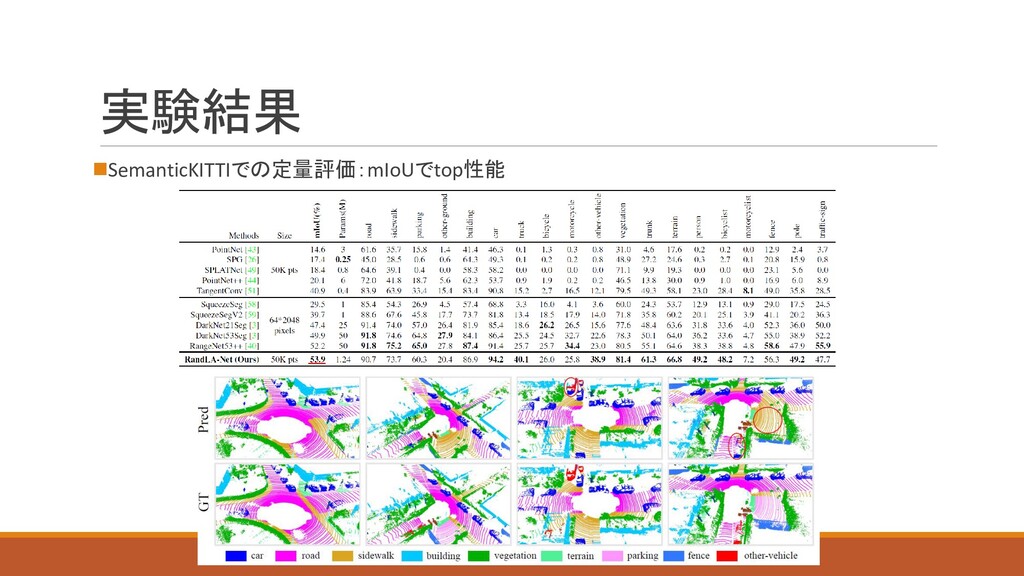Click the 'SqueezeSeg [58]' method name
Screen dimensions: 1024x576
[230, 304]
